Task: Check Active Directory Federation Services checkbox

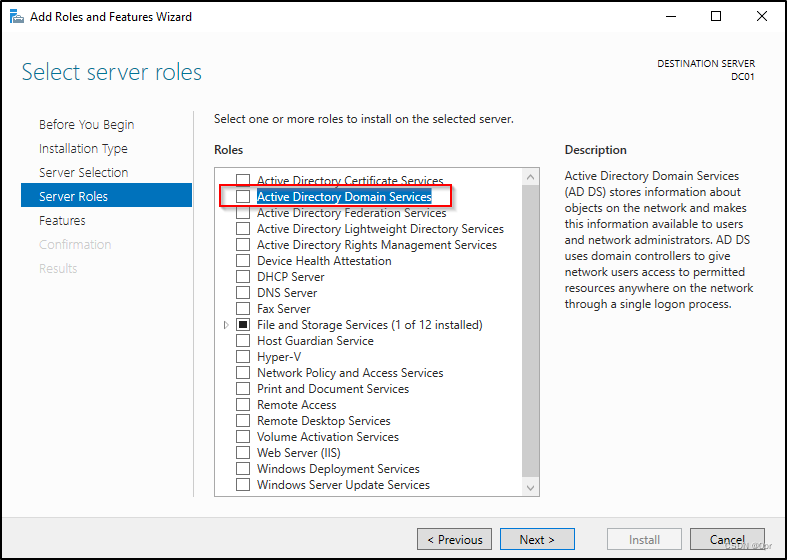Action: click(x=243, y=213)
